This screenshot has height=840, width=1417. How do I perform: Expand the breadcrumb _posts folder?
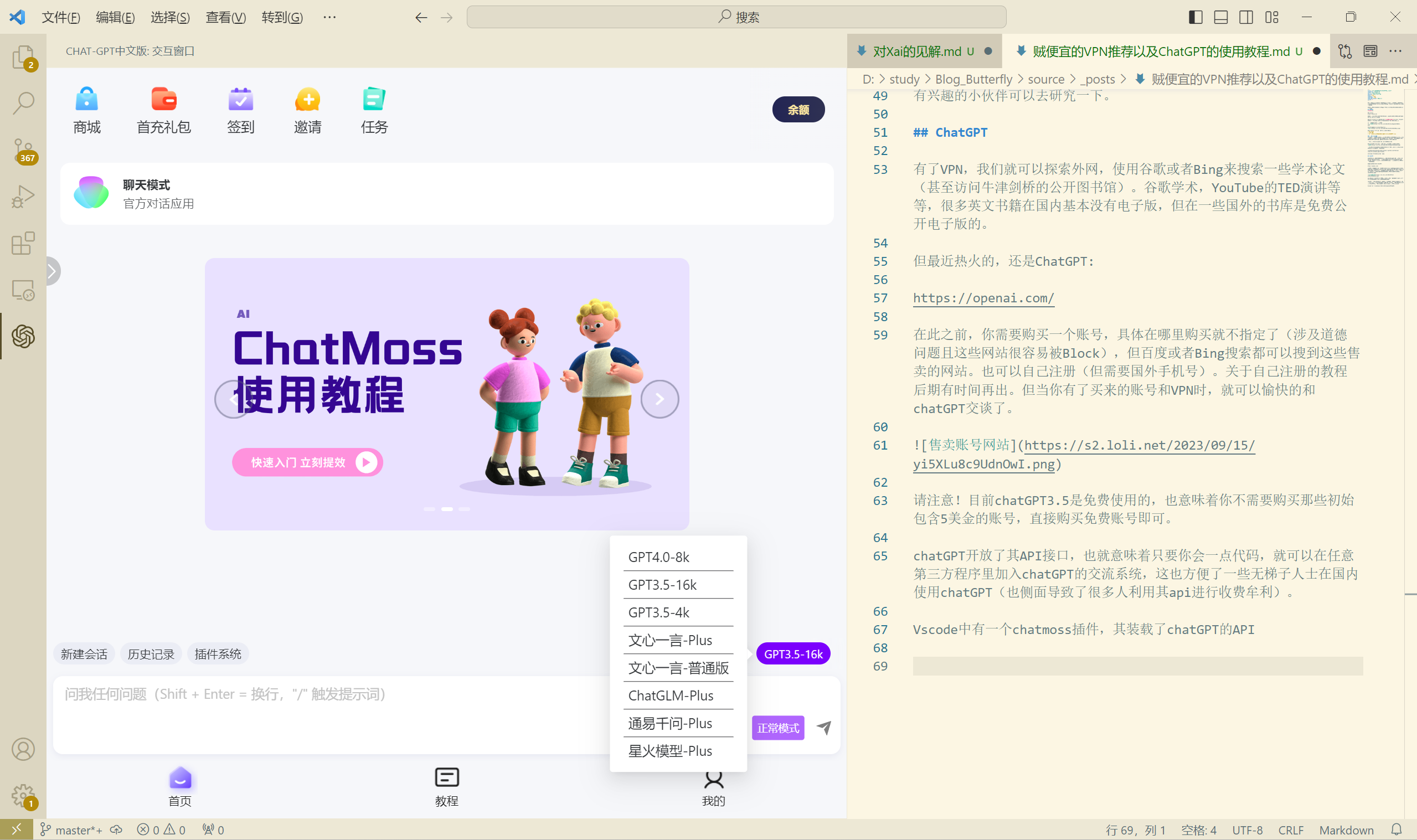(x=1097, y=79)
